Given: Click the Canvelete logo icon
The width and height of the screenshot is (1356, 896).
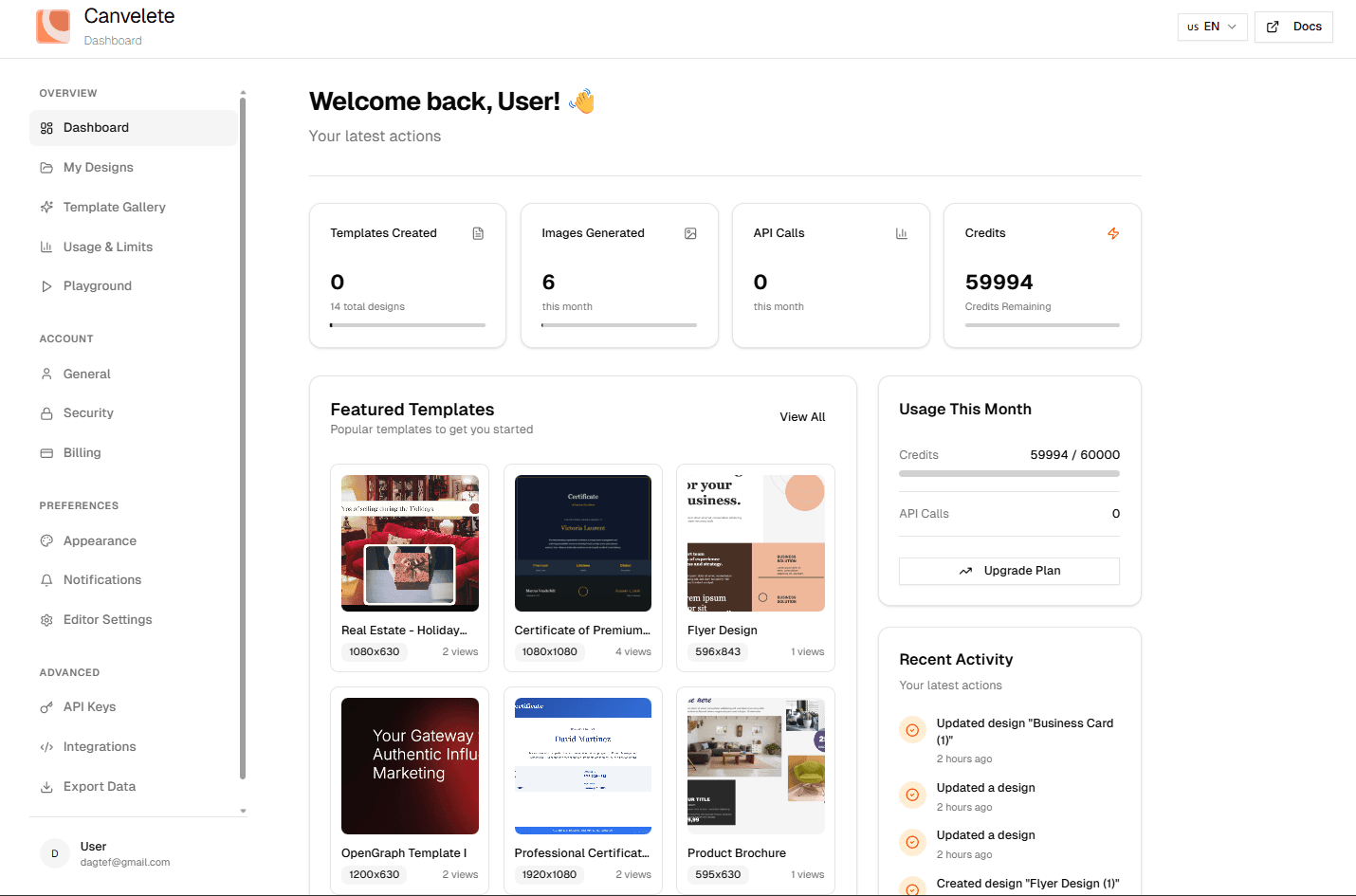Looking at the screenshot, I should [x=53, y=27].
